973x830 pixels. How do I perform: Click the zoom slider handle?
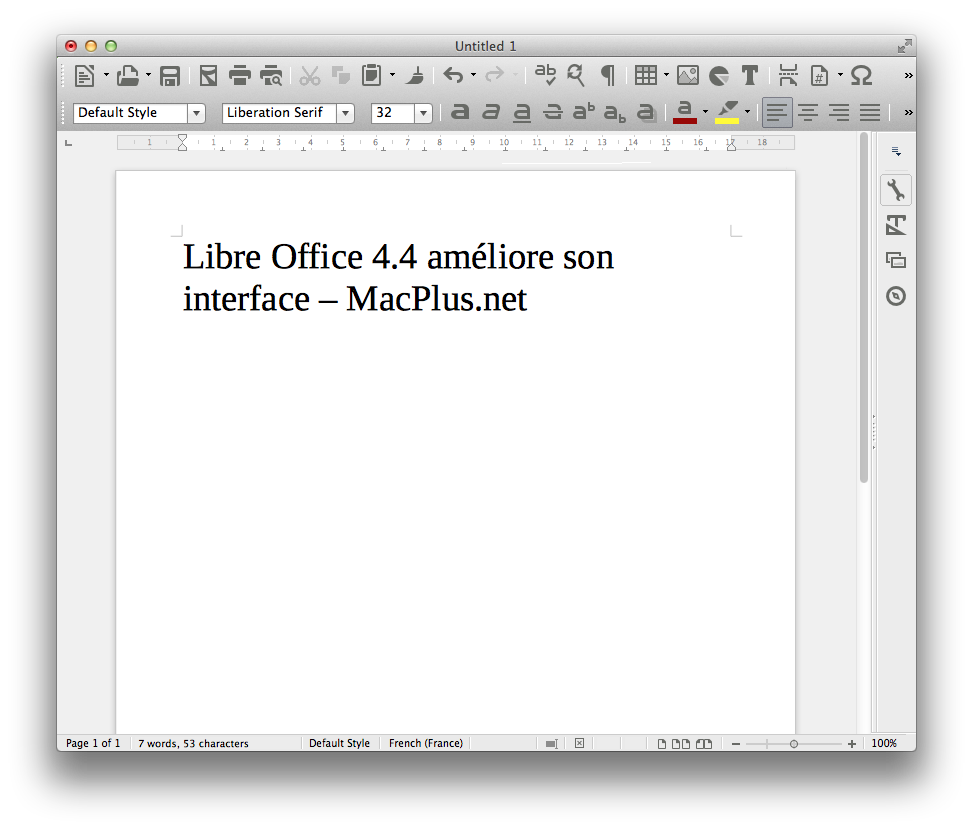pyautogui.click(x=794, y=744)
